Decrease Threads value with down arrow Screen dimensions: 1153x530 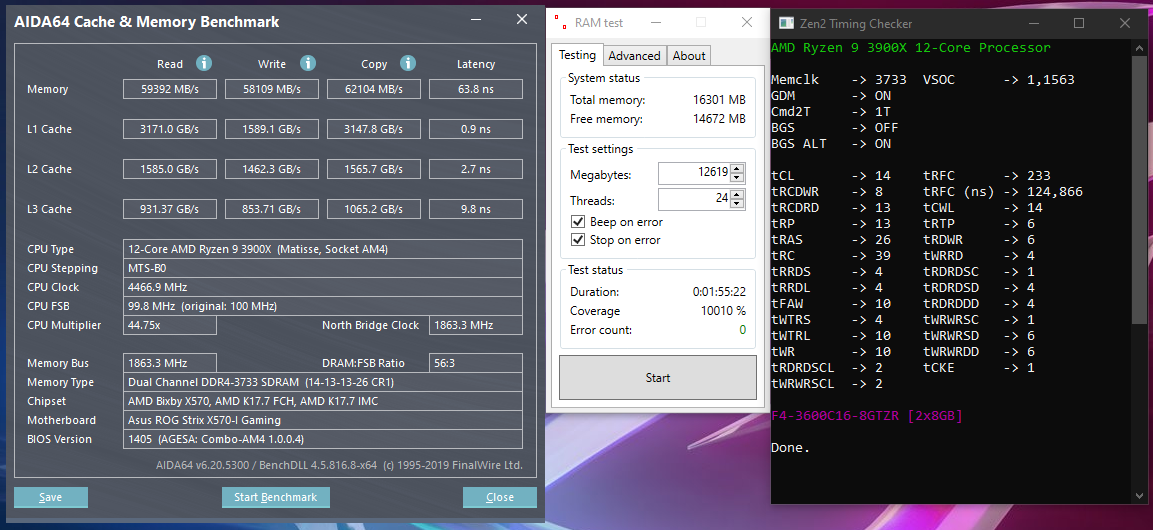738,204
